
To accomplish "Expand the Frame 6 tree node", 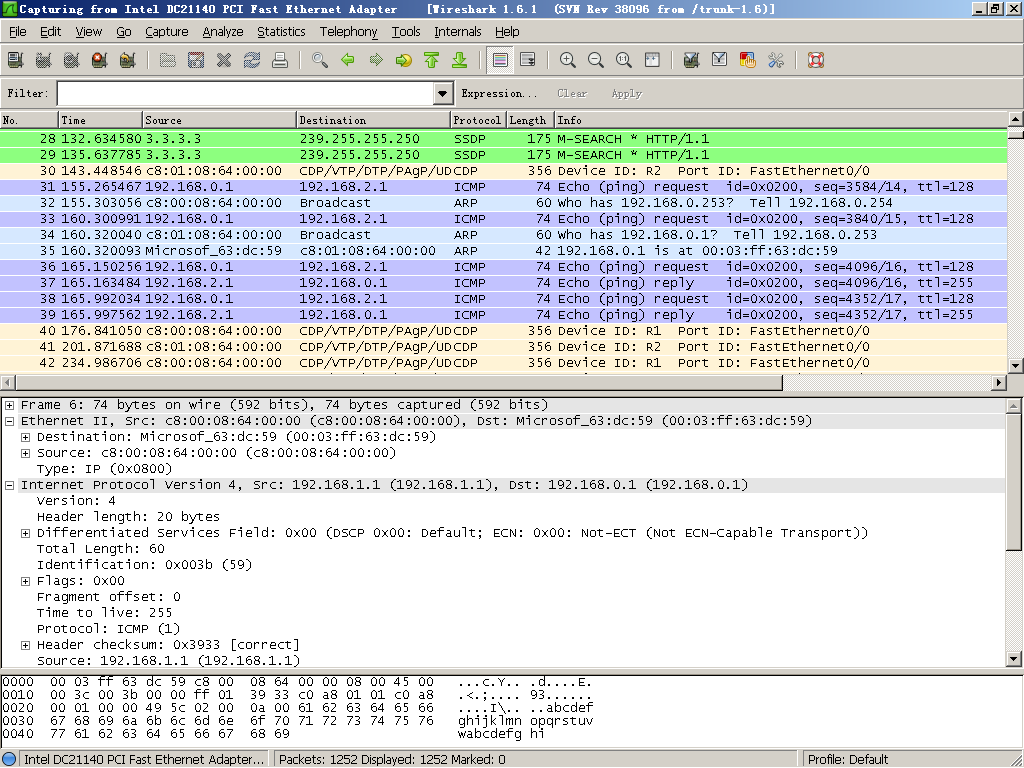I will click(10, 406).
